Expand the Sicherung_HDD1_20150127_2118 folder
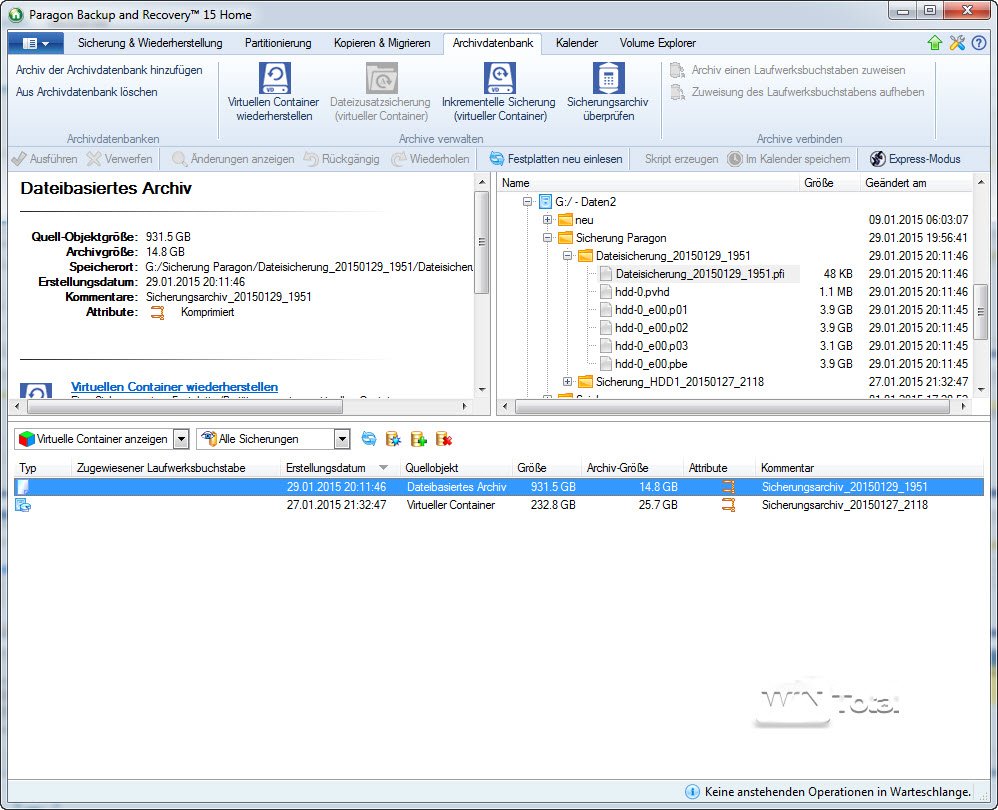Screen dimensions: 998x810 coord(568,382)
